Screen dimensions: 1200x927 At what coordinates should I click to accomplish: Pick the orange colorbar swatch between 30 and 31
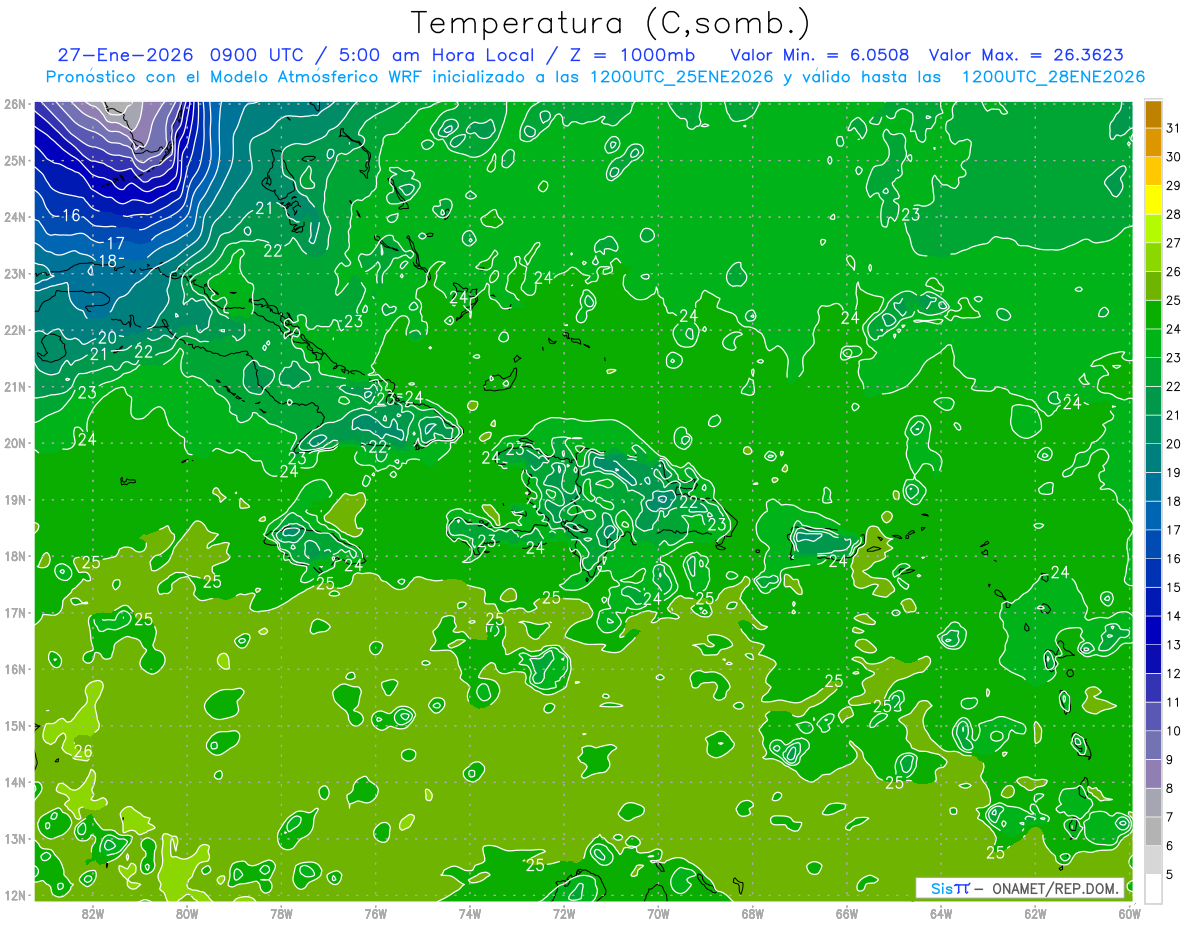[x=1153, y=142]
